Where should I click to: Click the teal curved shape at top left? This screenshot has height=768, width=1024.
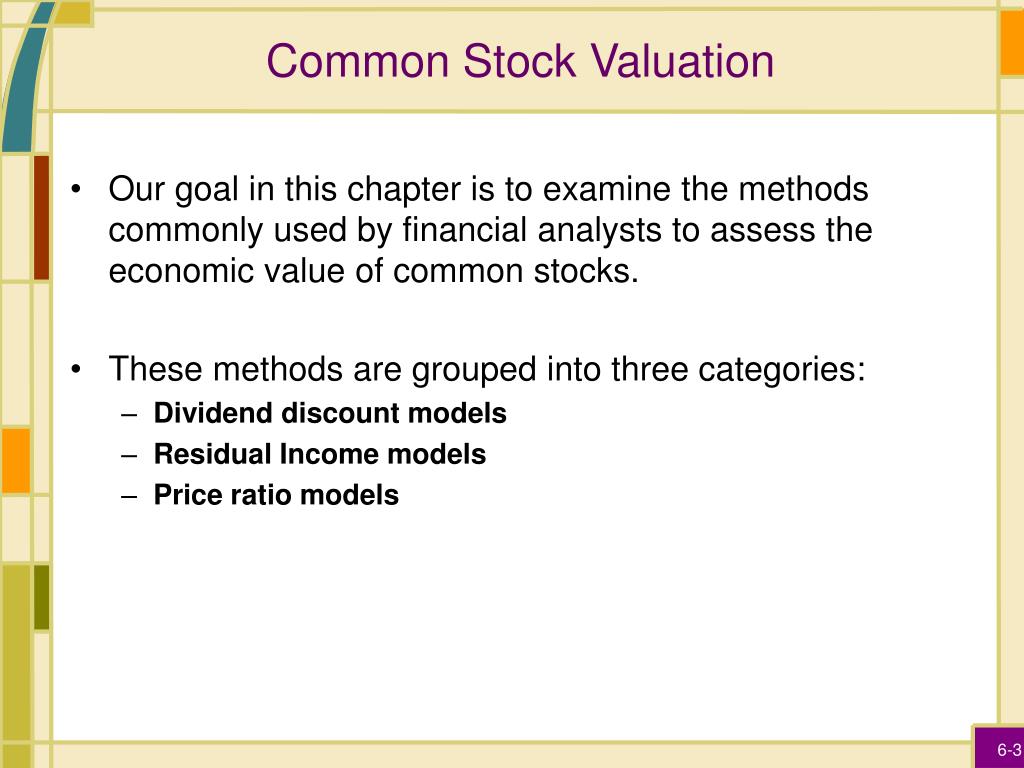point(25,77)
